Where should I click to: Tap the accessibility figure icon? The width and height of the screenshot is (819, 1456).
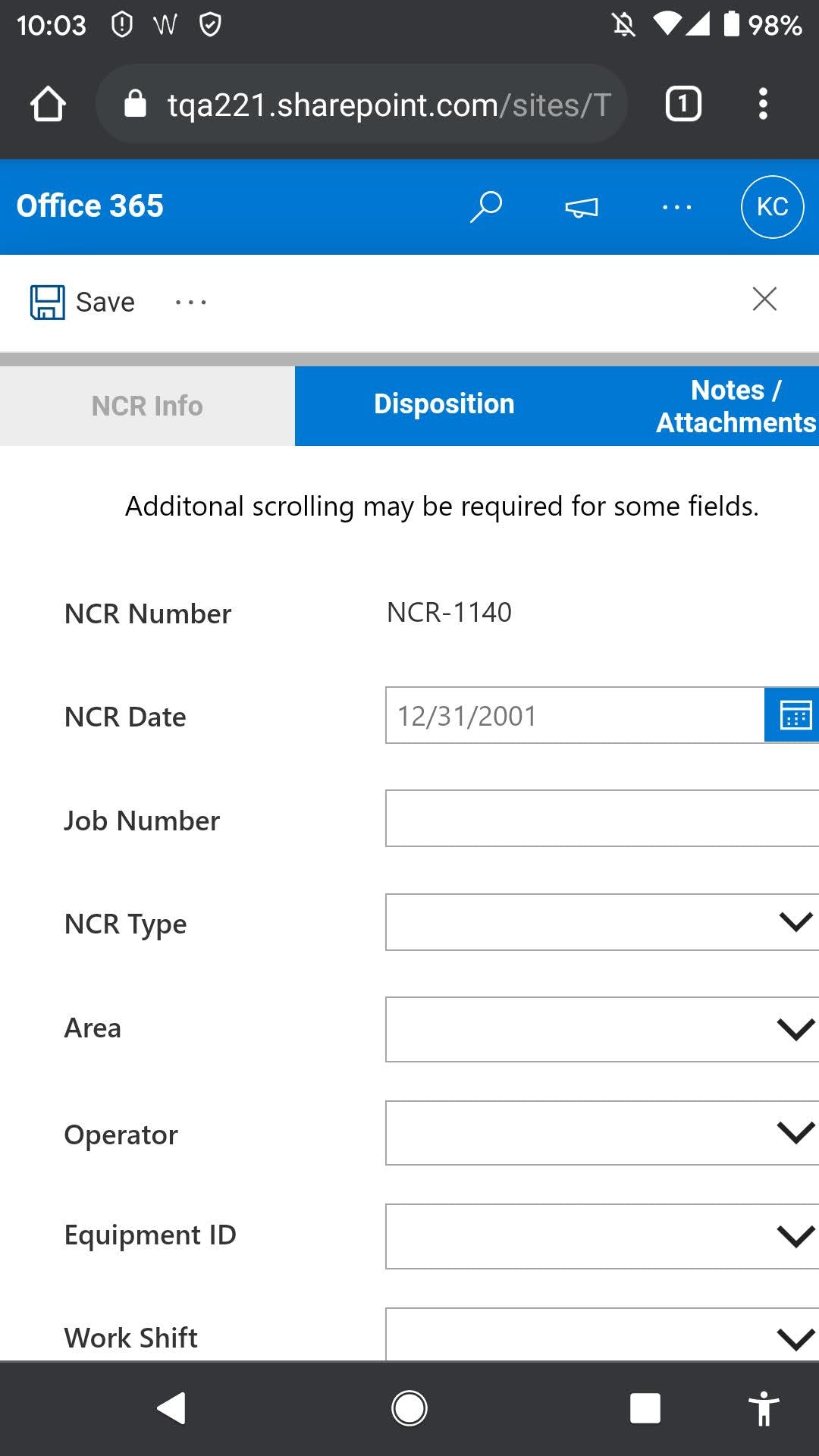pyautogui.click(x=763, y=1408)
